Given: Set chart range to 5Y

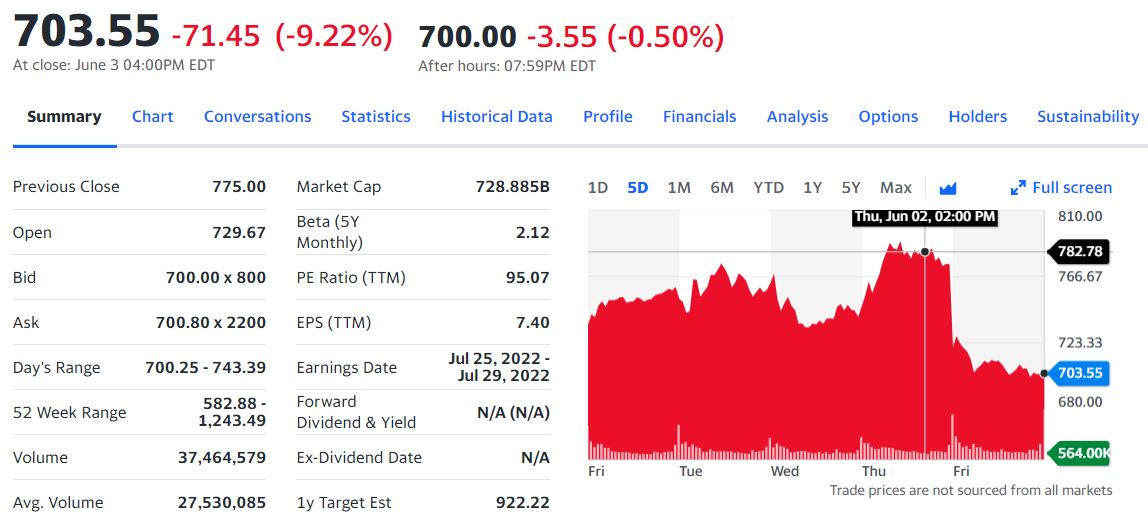Looking at the screenshot, I should click(x=850, y=188).
